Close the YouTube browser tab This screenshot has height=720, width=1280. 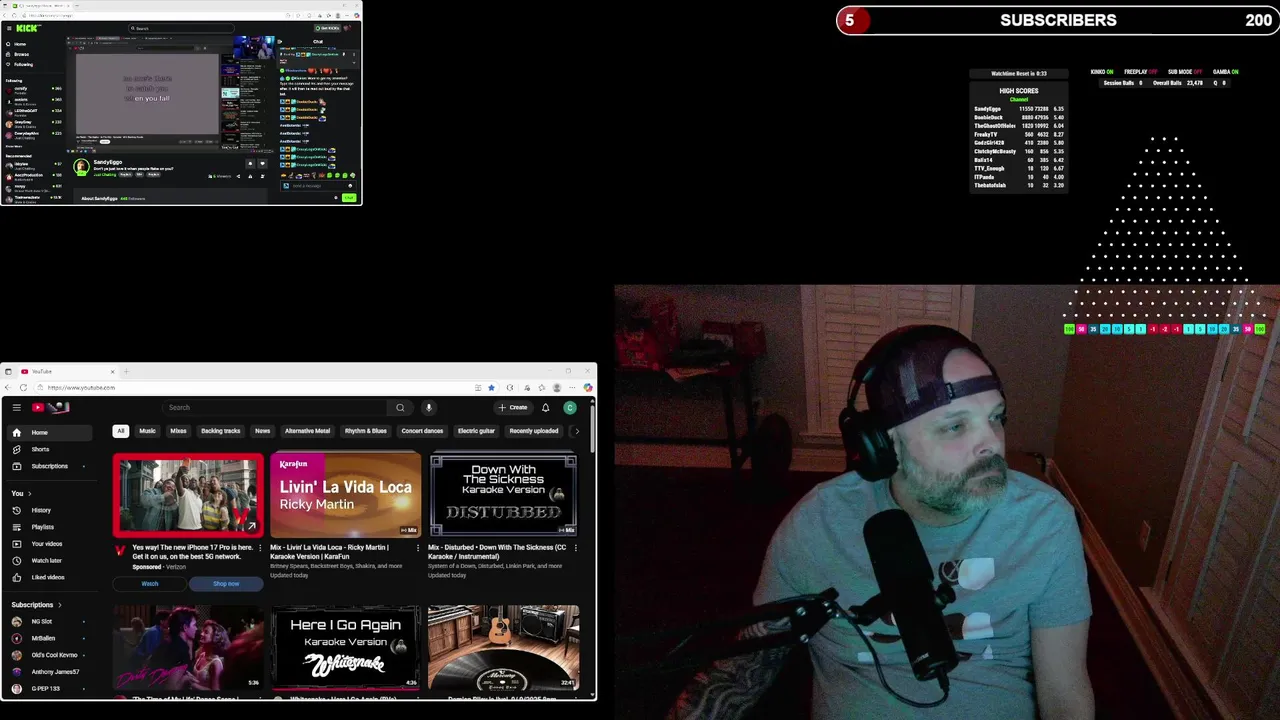[x=112, y=371]
